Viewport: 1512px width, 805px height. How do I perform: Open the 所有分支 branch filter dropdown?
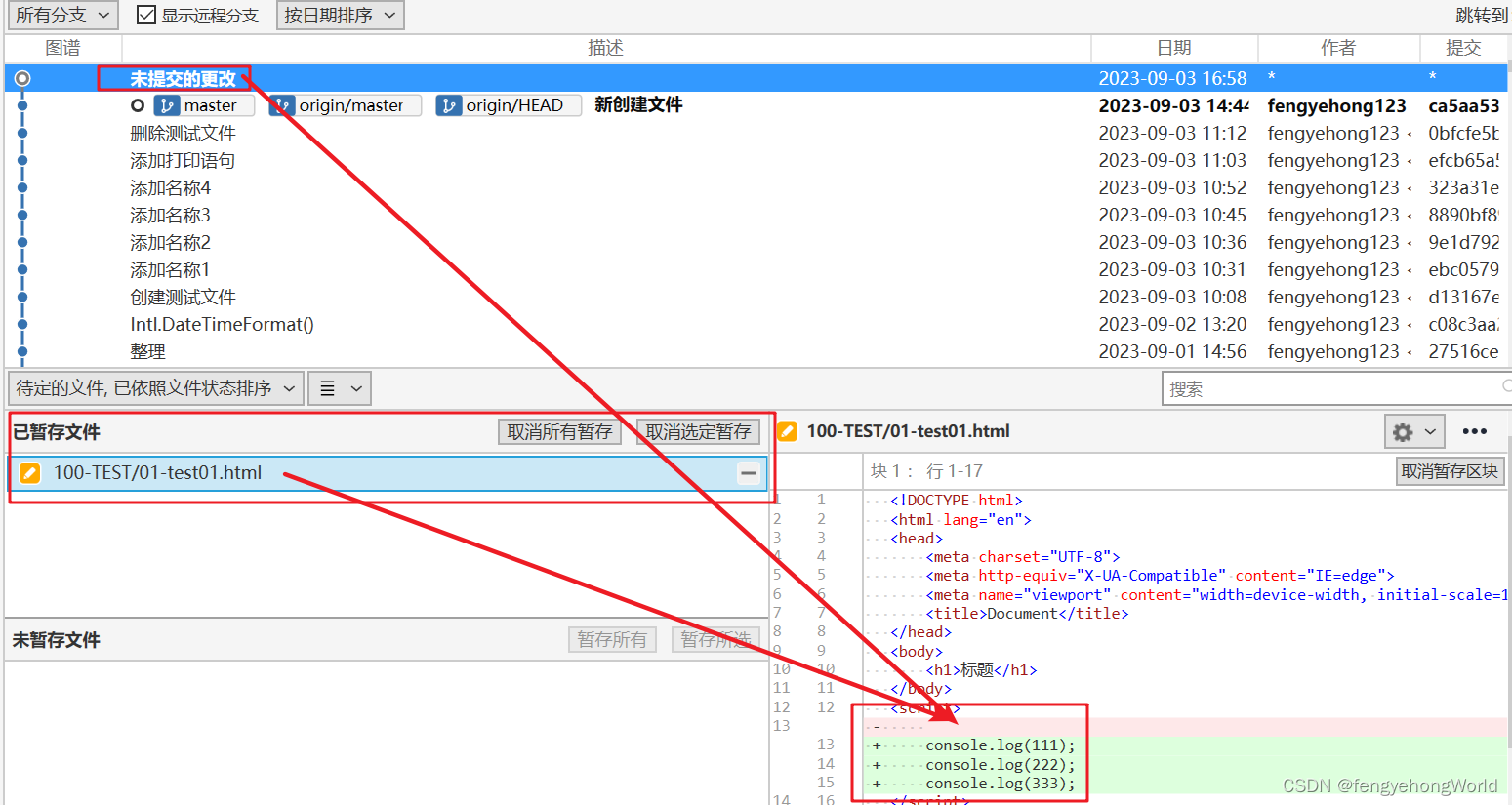point(62,16)
